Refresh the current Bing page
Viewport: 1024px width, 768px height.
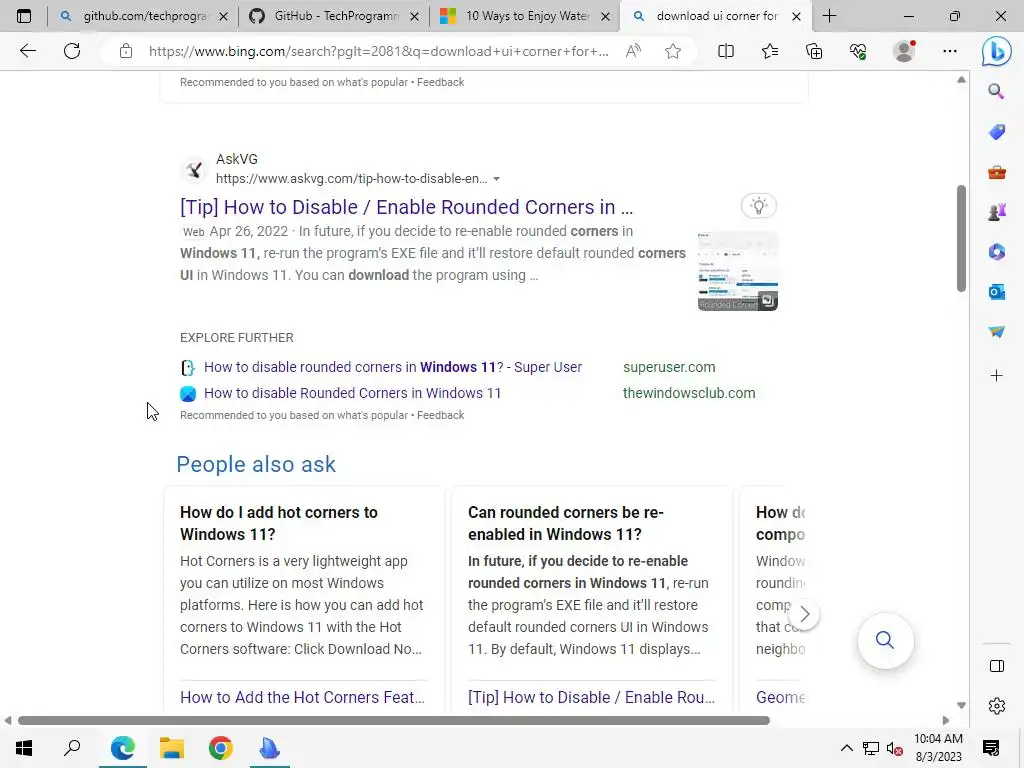72,51
